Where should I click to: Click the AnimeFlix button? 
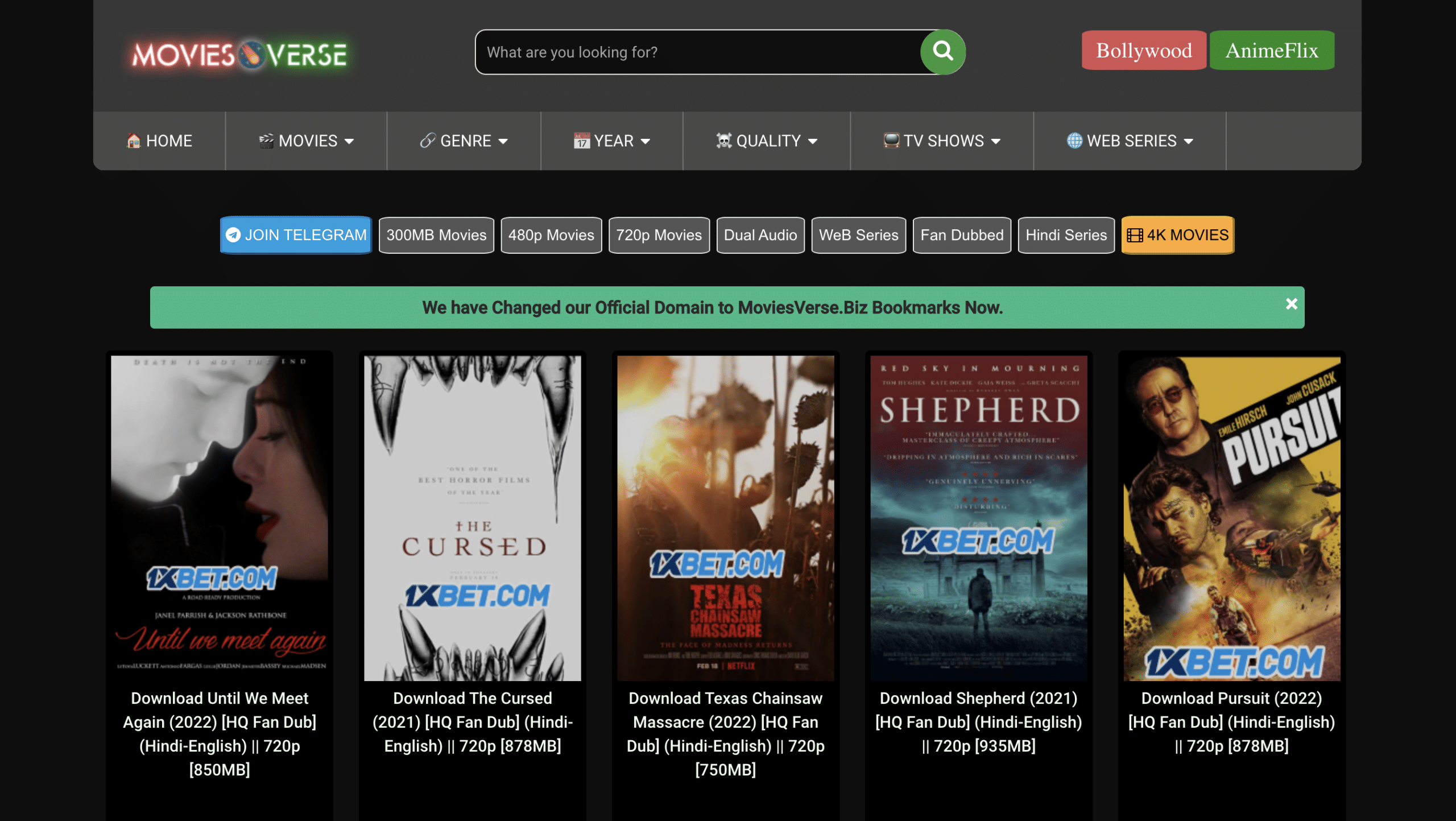[1272, 51]
